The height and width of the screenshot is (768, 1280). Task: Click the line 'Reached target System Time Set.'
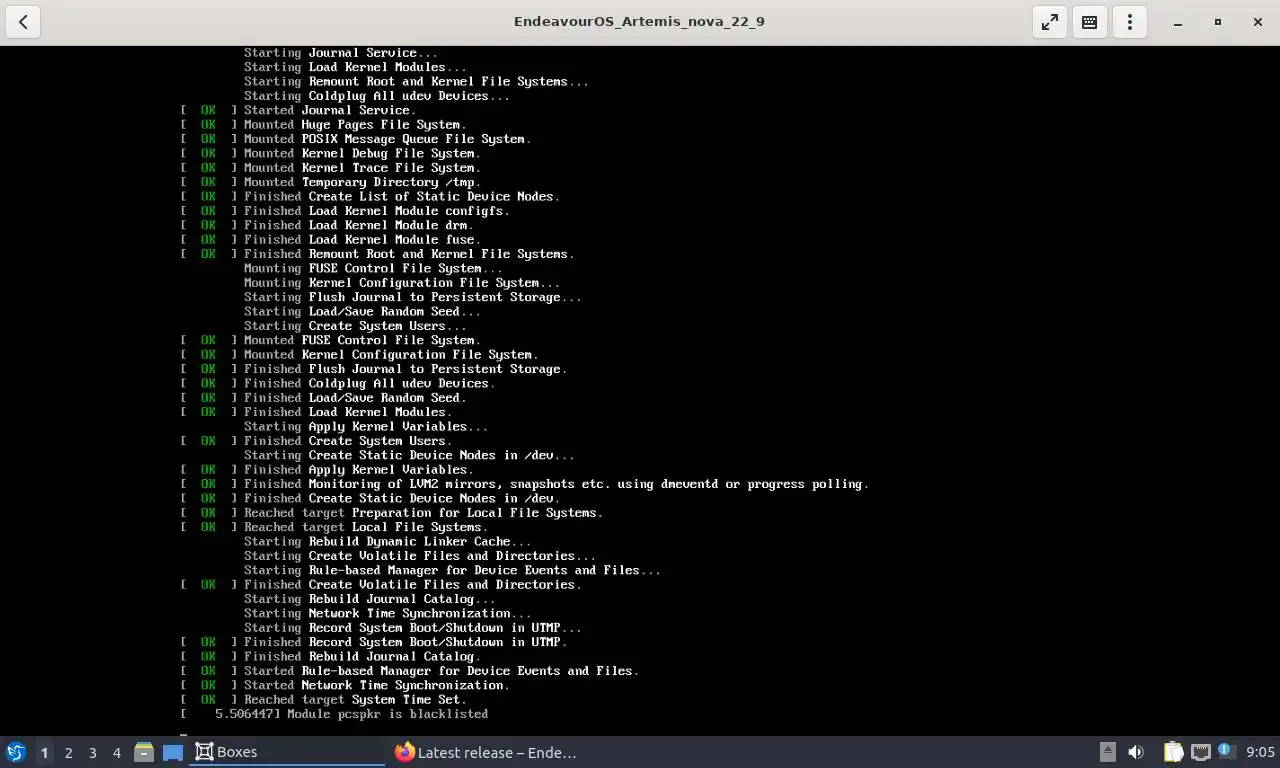355,699
